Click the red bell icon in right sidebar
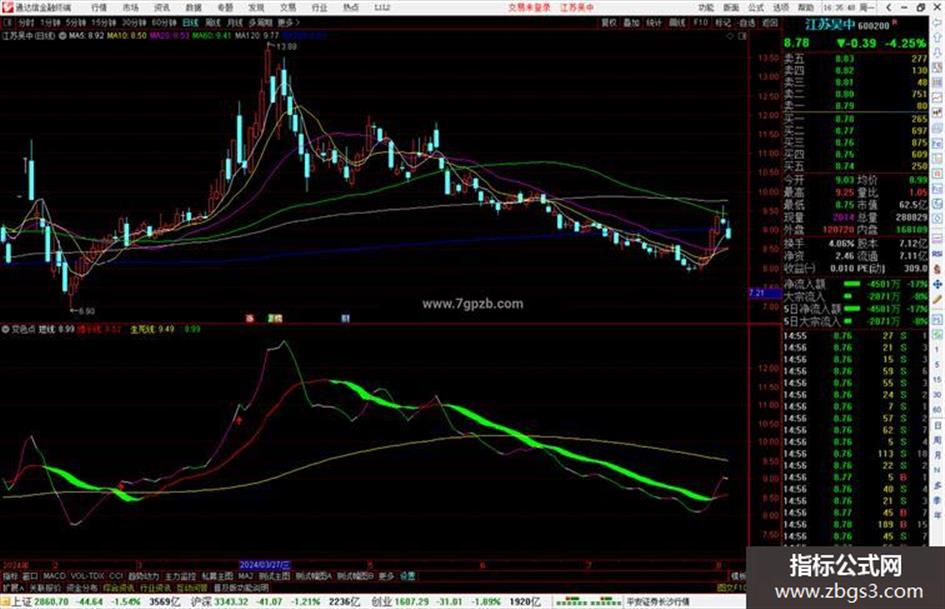 point(937,268)
